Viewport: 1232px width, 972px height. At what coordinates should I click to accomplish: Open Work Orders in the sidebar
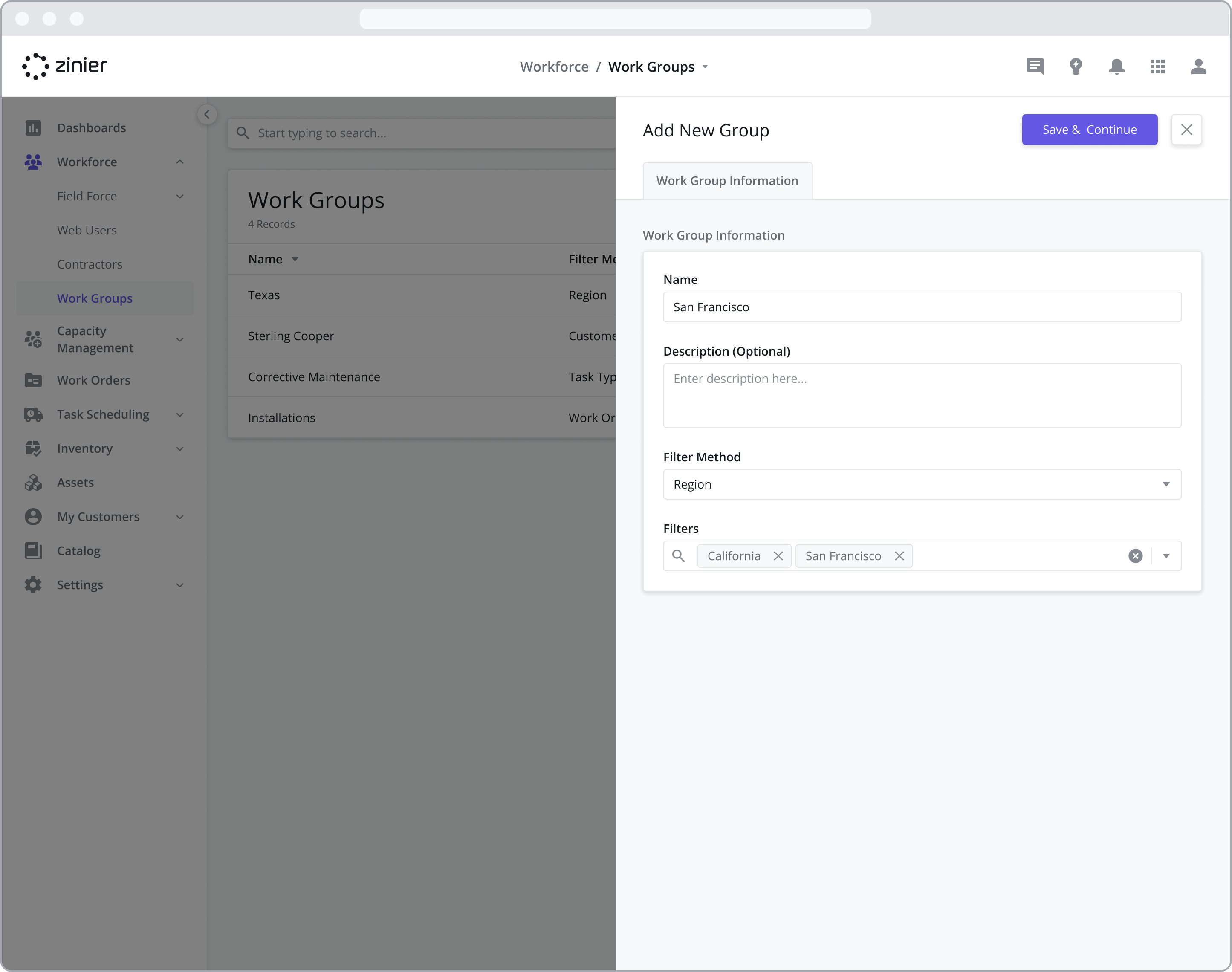[93, 380]
